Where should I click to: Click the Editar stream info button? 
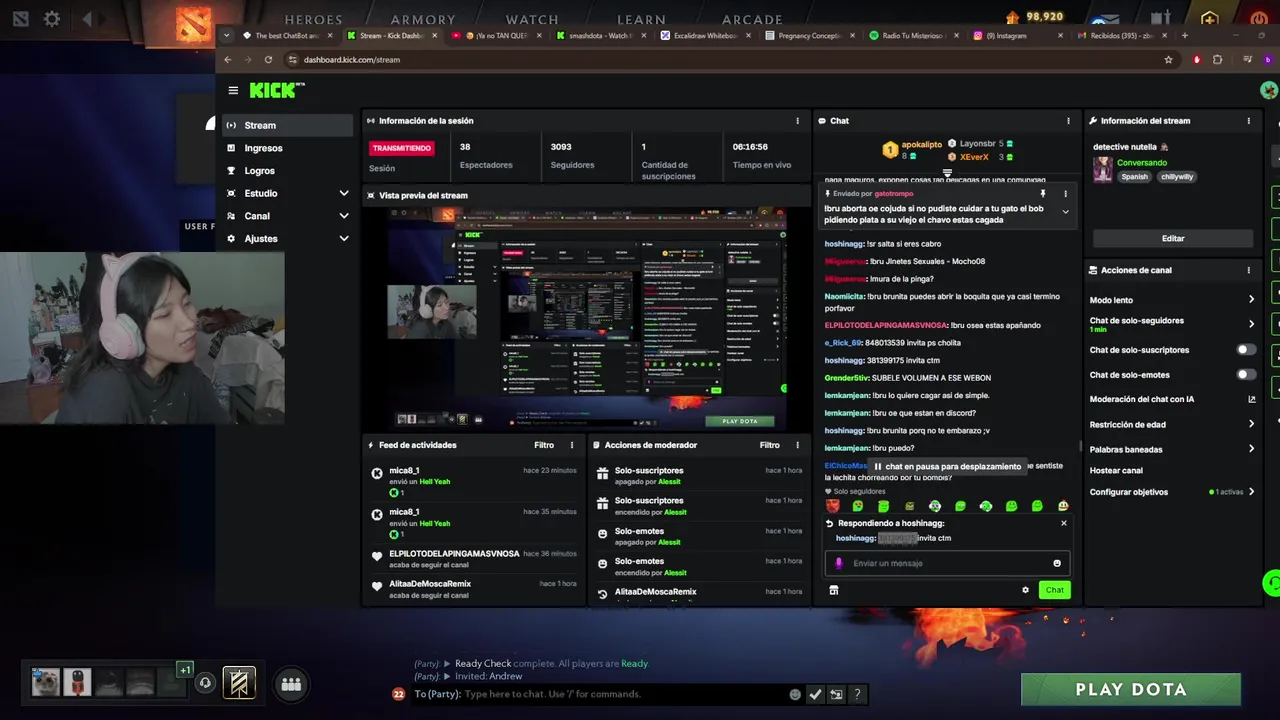pyautogui.click(x=1173, y=239)
